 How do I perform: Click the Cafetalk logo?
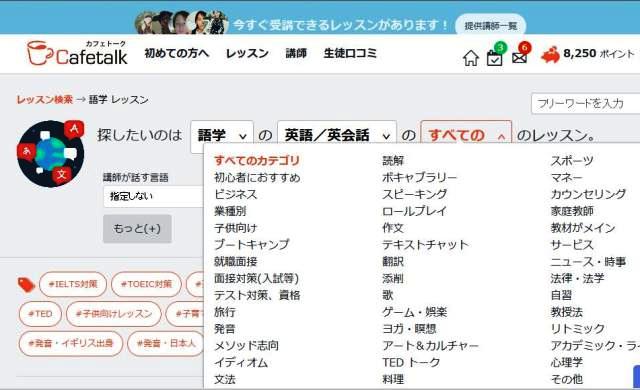click(x=77, y=53)
